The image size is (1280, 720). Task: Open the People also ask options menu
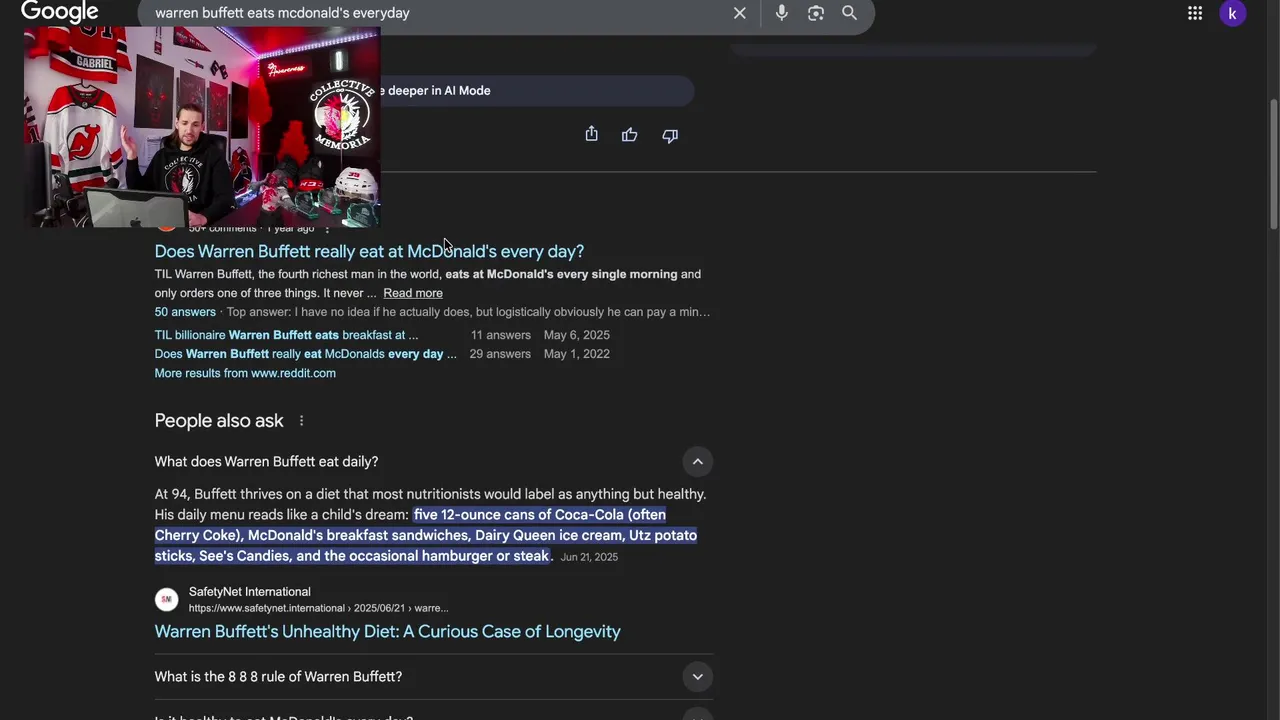(x=301, y=421)
